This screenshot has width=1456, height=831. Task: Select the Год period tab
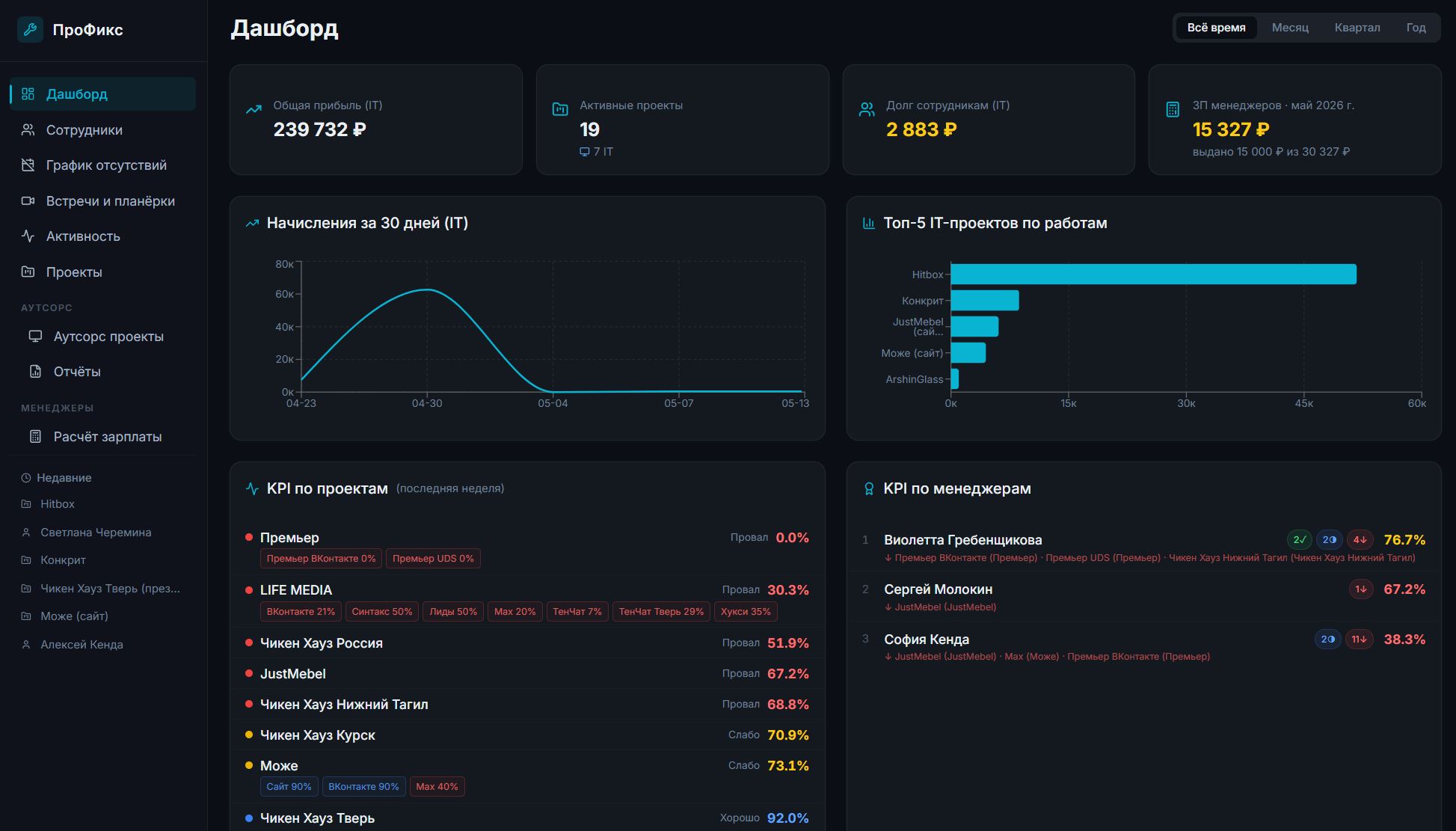tap(1416, 28)
